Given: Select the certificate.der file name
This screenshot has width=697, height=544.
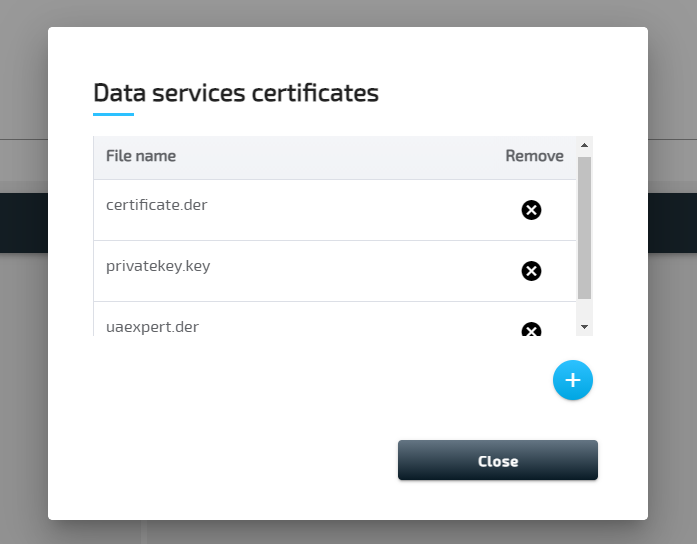Looking at the screenshot, I should [x=156, y=205].
